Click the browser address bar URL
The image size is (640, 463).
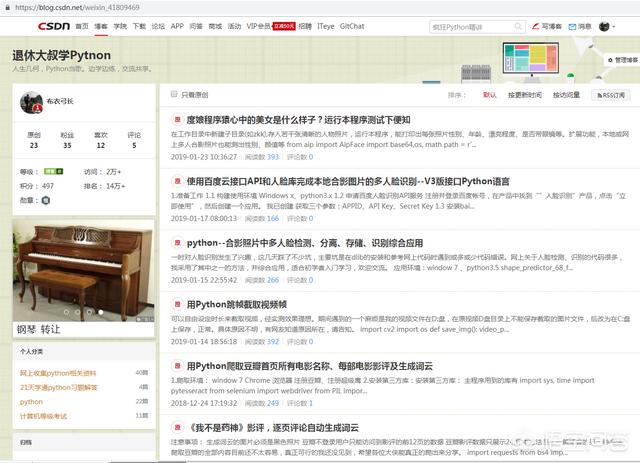[78, 8]
